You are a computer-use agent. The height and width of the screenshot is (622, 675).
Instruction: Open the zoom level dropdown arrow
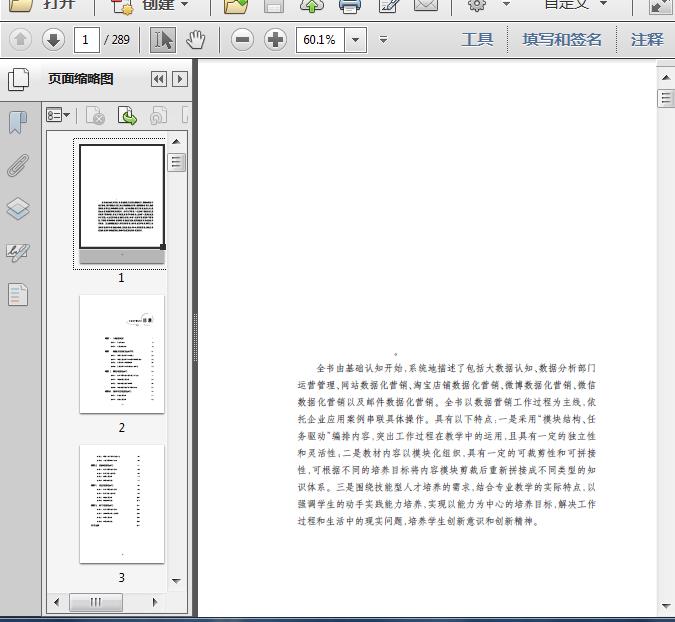(356, 40)
